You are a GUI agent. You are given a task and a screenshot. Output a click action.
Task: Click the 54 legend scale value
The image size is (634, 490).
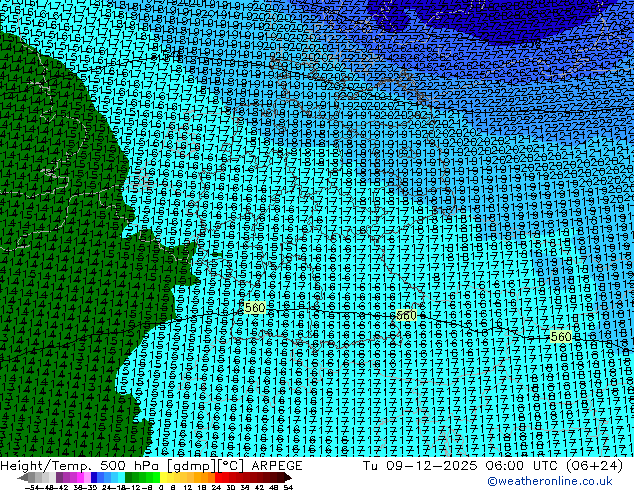pos(288,487)
